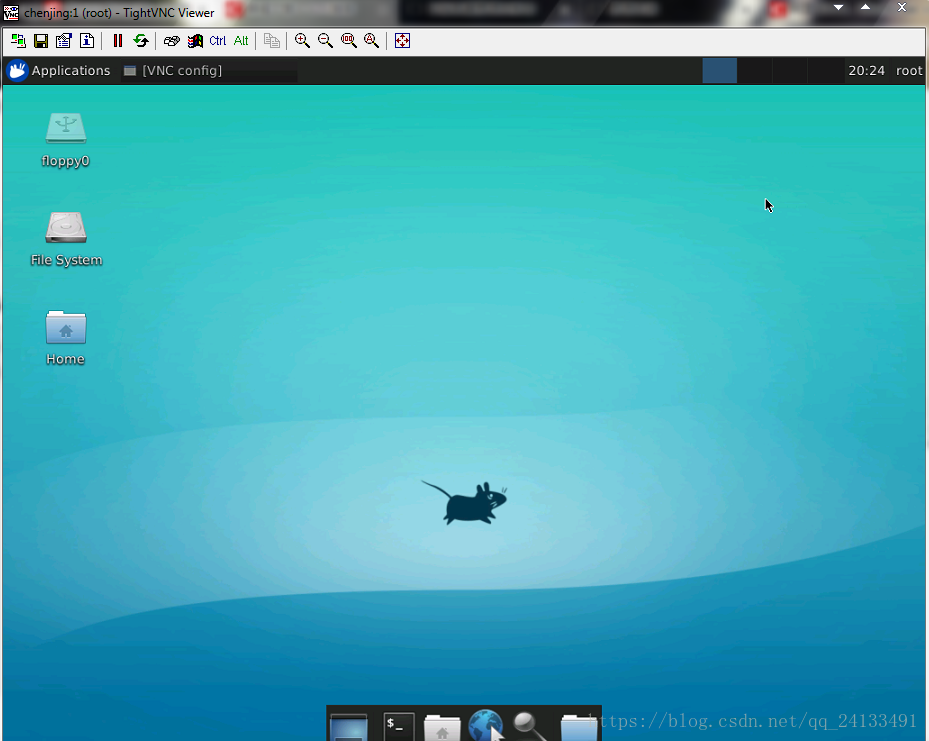The image size is (929, 741).
Task: Switch to the second workspace in pager
Action: 755,70
